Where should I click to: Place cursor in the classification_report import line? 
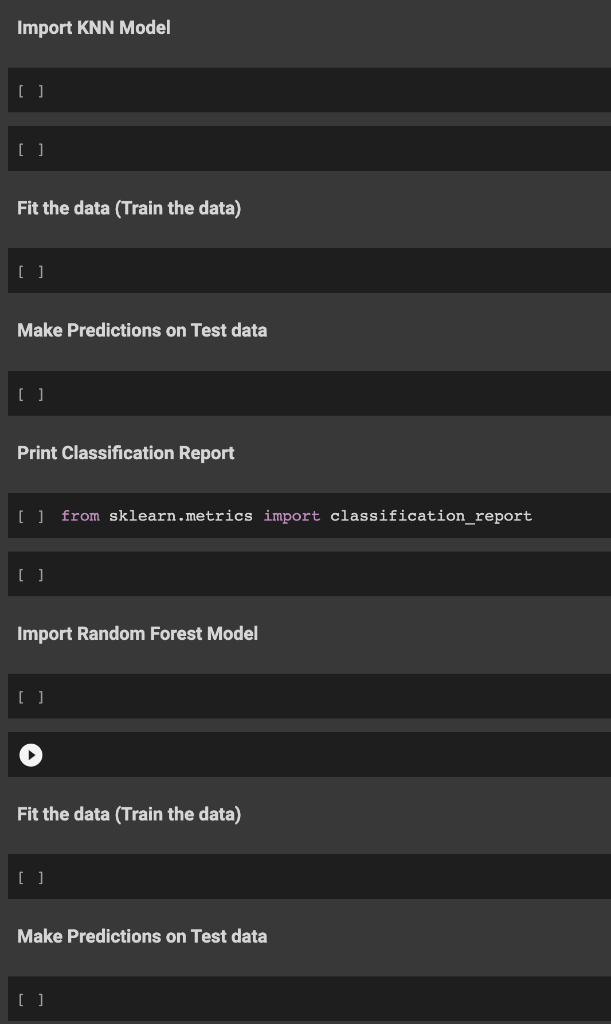(300, 515)
